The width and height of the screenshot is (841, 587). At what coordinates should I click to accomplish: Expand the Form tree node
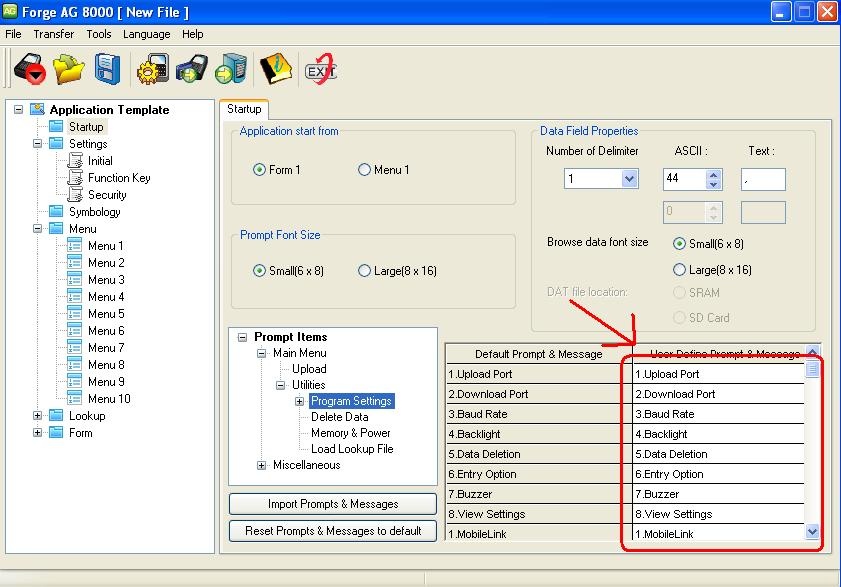coord(38,432)
